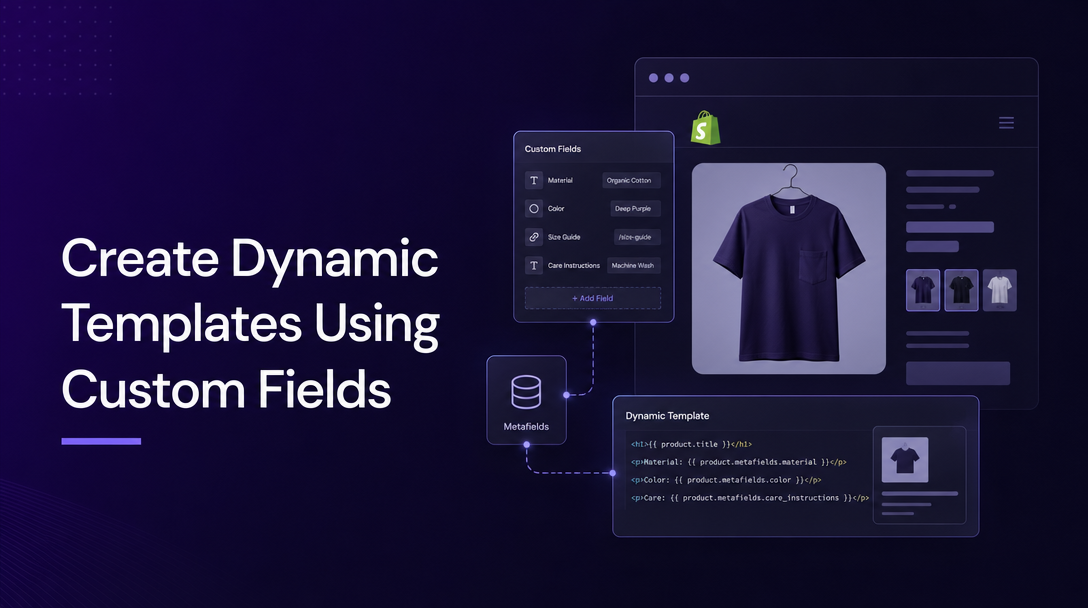Select the purple t-shirt variant thumbnail
This screenshot has height=608, width=1088.
pyautogui.click(x=923, y=290)
